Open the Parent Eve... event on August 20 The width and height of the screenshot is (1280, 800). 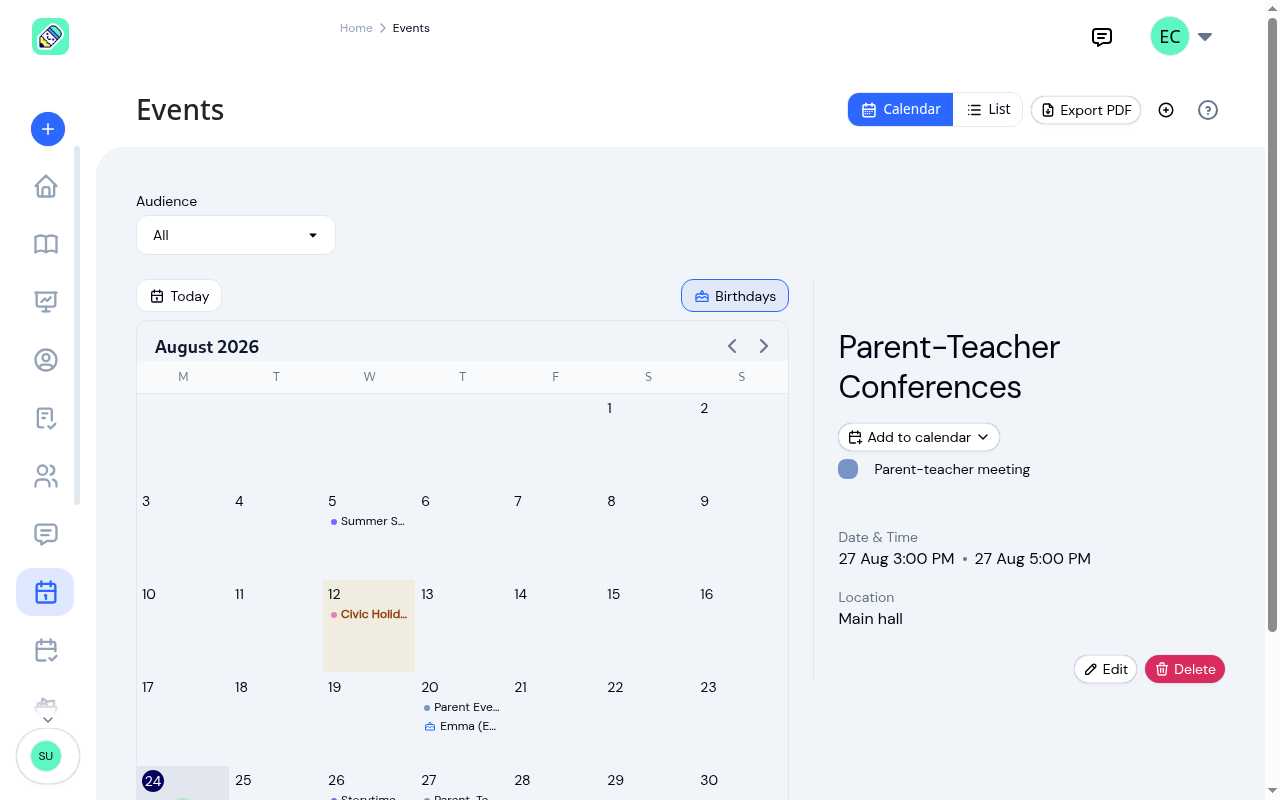461,707
